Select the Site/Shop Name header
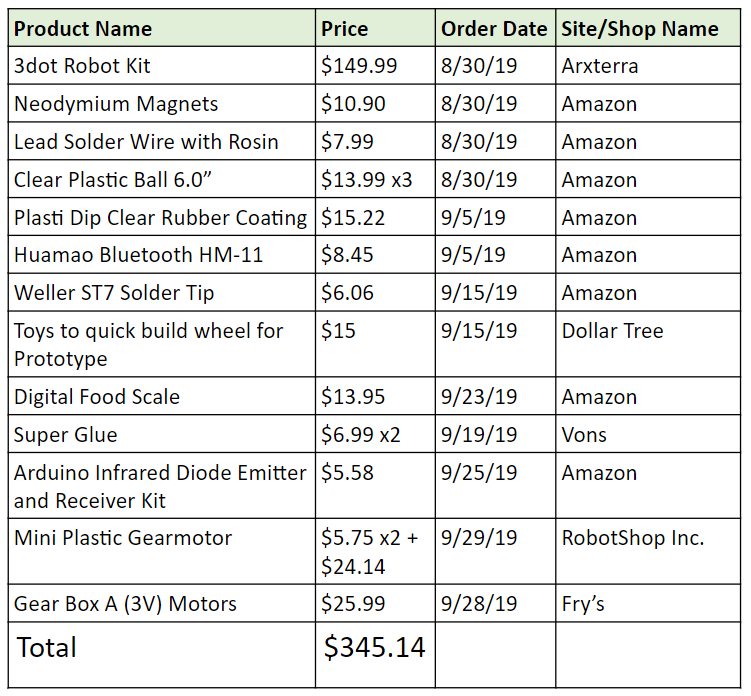The width and height of the screenshot is (751, 696). pyautogui.click(x=649, y=28)
